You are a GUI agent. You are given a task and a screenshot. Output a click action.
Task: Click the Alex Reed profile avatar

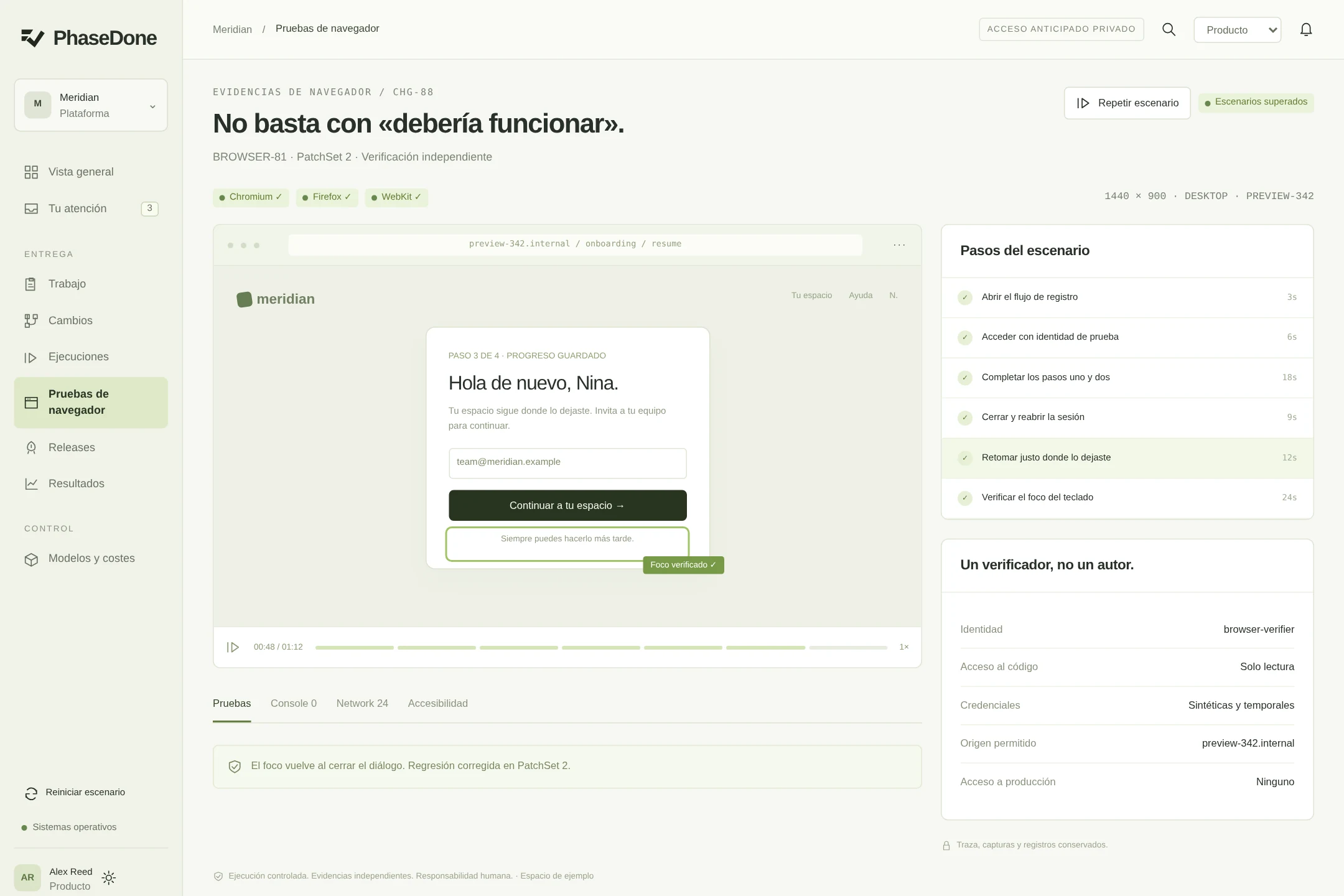27,878
